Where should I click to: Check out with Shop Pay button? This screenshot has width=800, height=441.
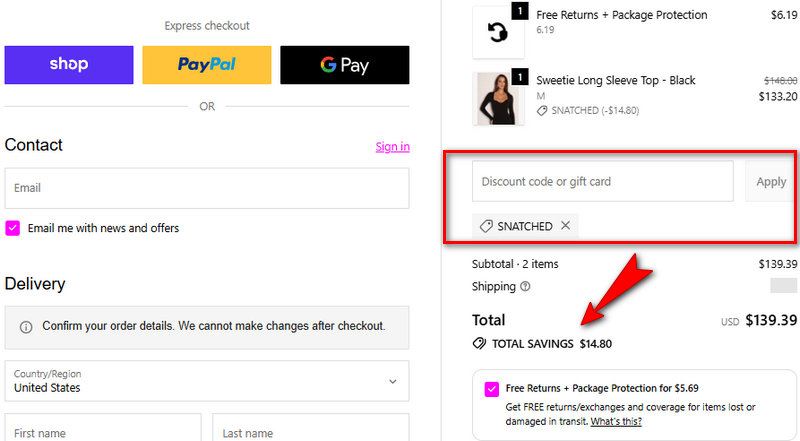pyautogui.click(x=69, y=65)
